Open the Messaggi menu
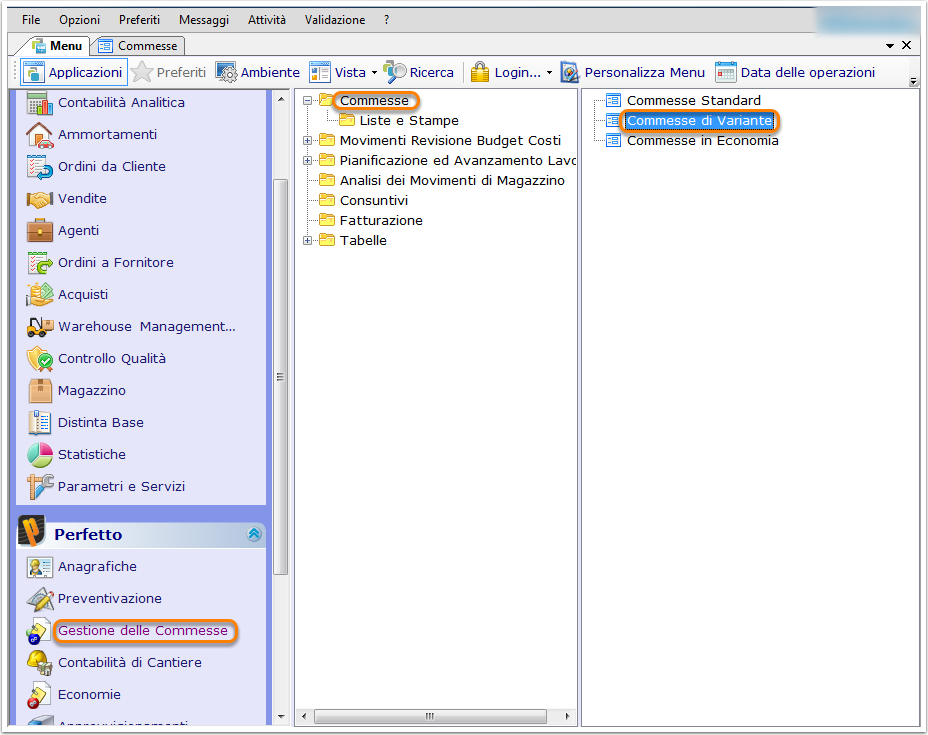The height and width of the screenshot is (735, 928). [204, 20]
